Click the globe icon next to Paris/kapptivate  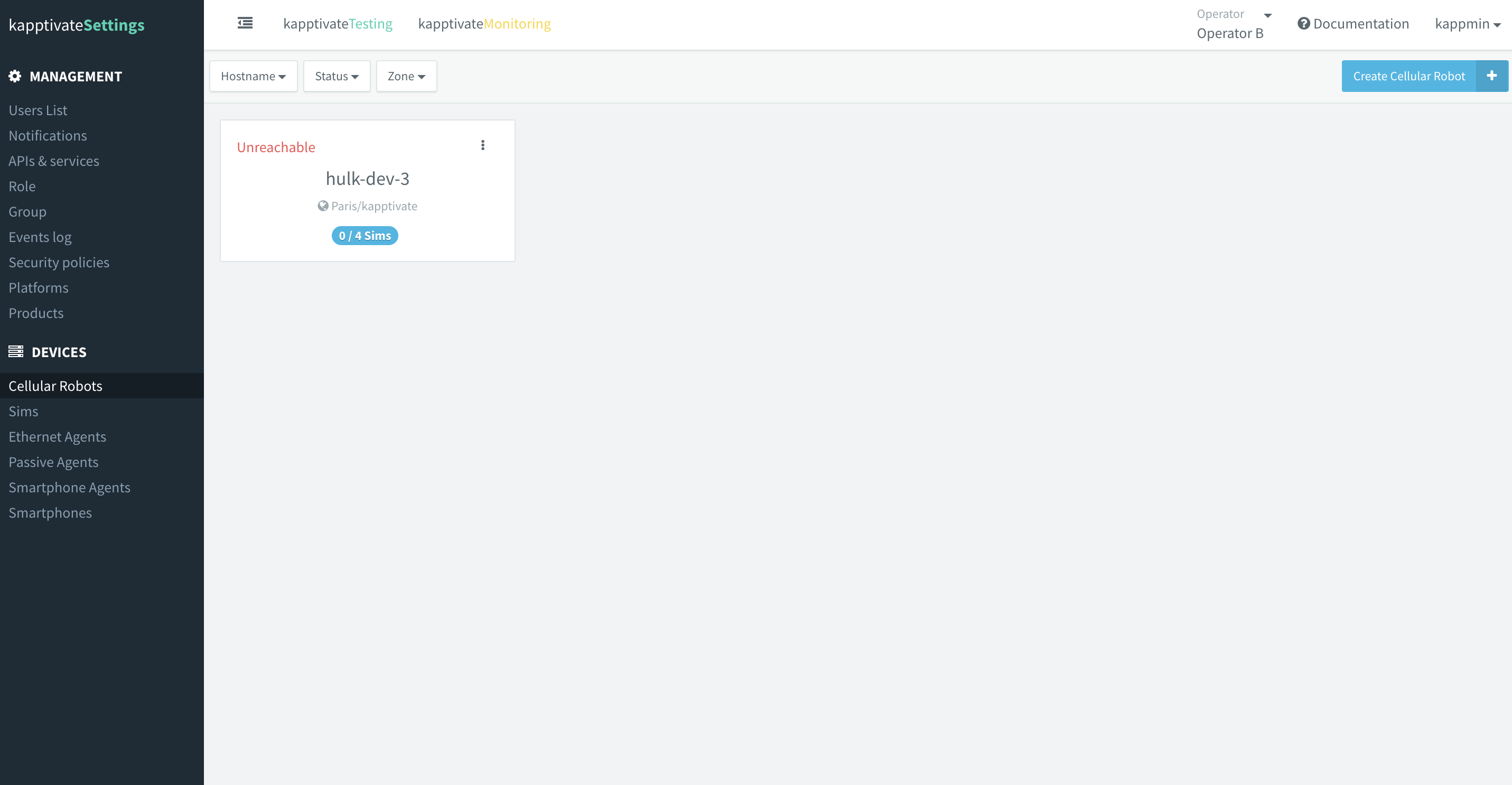pyautogui.click(x=323, y=206)
